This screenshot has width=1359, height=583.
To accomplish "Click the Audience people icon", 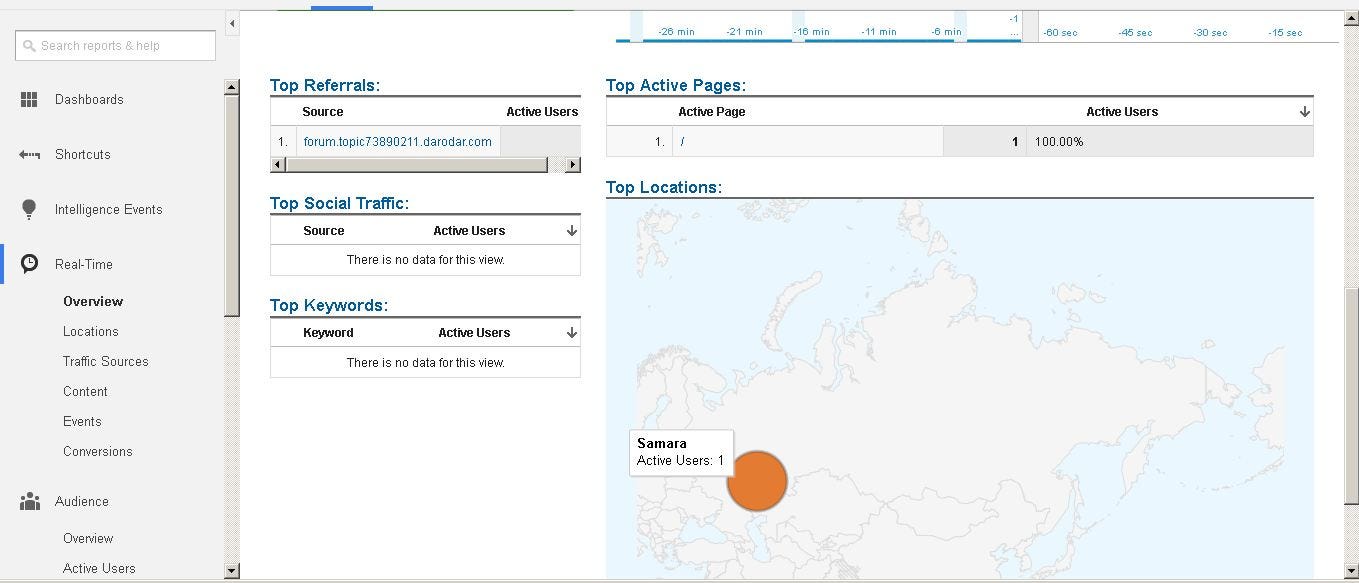I will (x=30, y=501).
